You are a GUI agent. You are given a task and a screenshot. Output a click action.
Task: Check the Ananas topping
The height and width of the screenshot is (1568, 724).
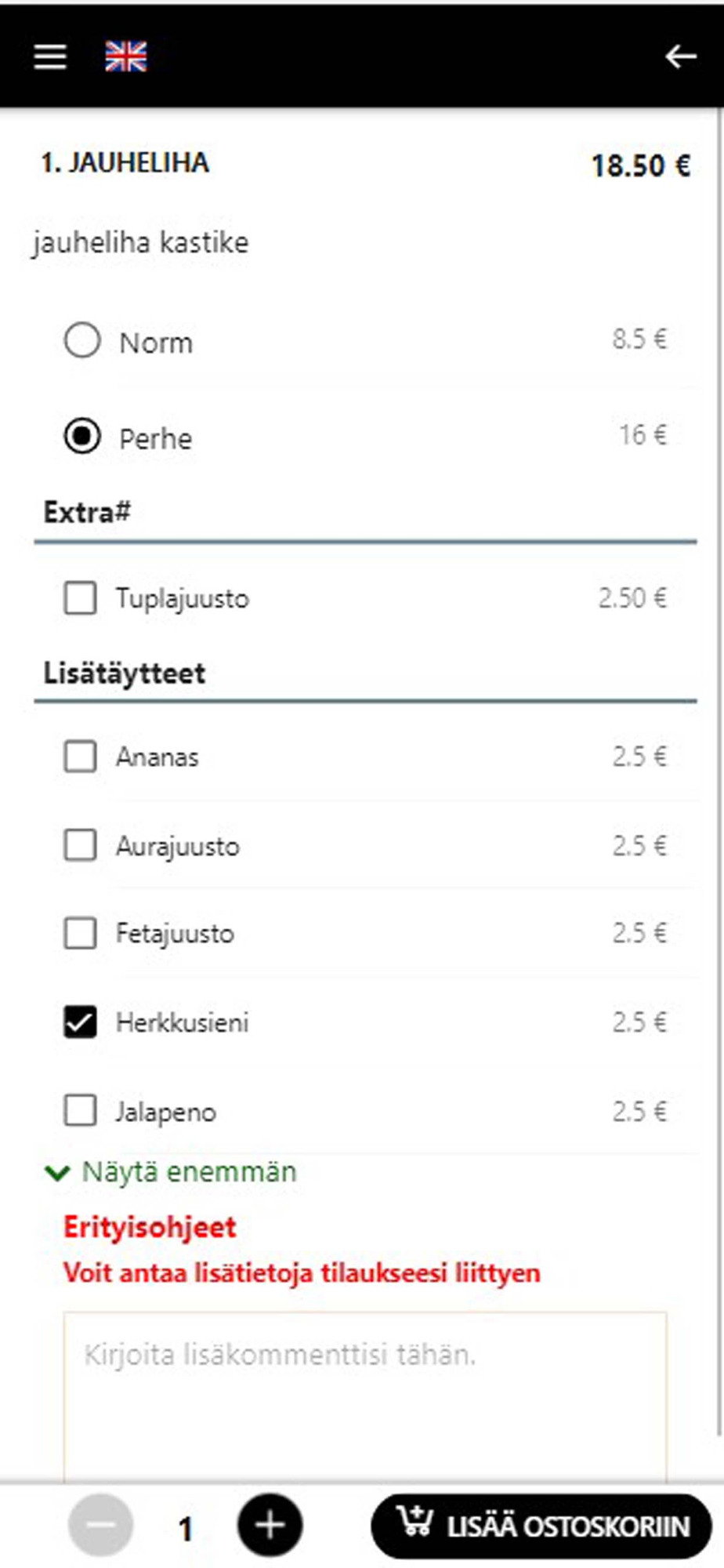[x=80, y=757]
